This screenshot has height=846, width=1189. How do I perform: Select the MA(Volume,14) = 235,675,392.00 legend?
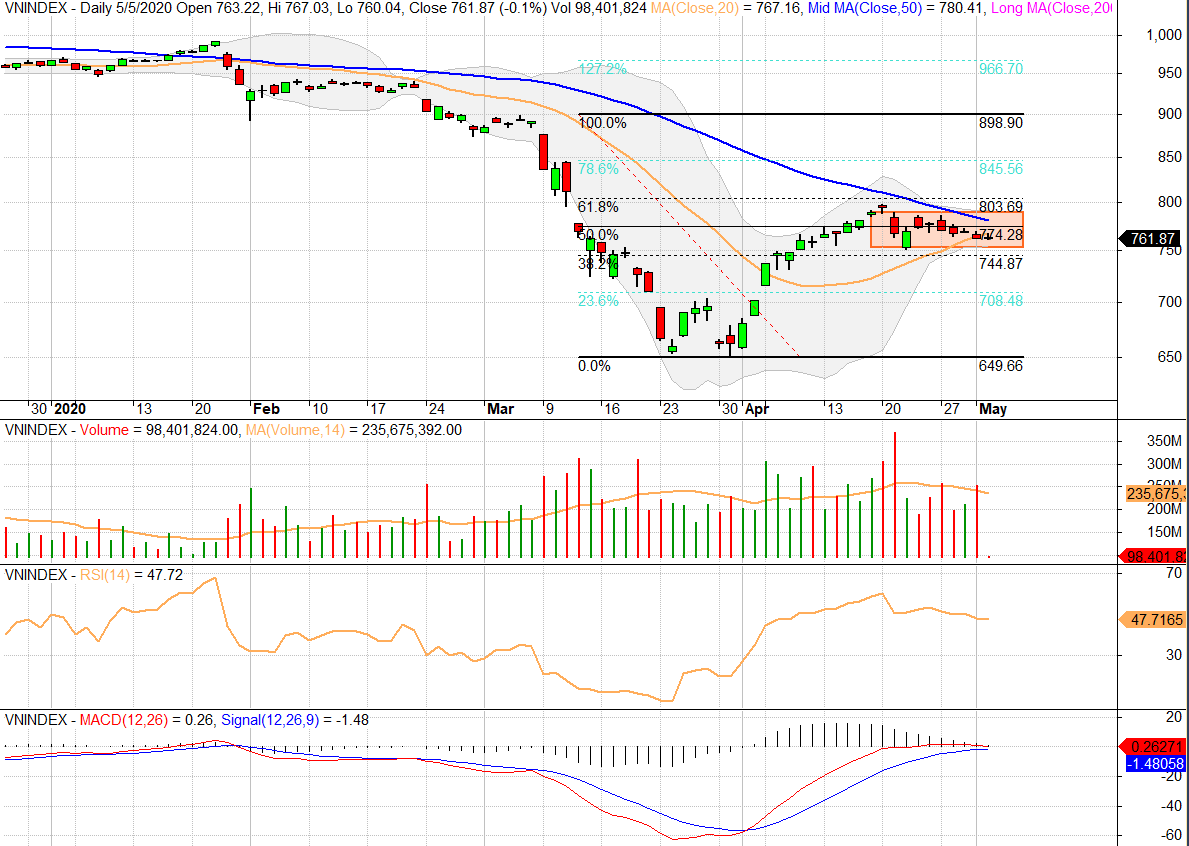tap(353, 430)
